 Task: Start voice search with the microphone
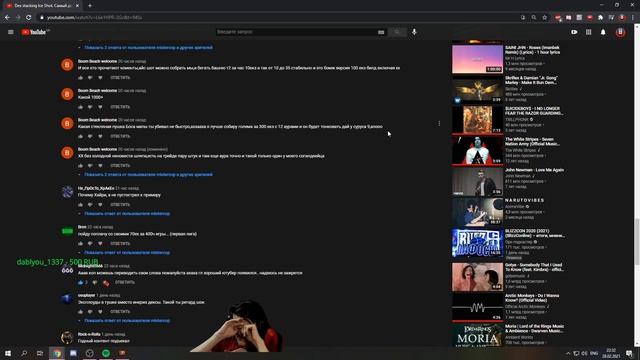click(414, 32)
